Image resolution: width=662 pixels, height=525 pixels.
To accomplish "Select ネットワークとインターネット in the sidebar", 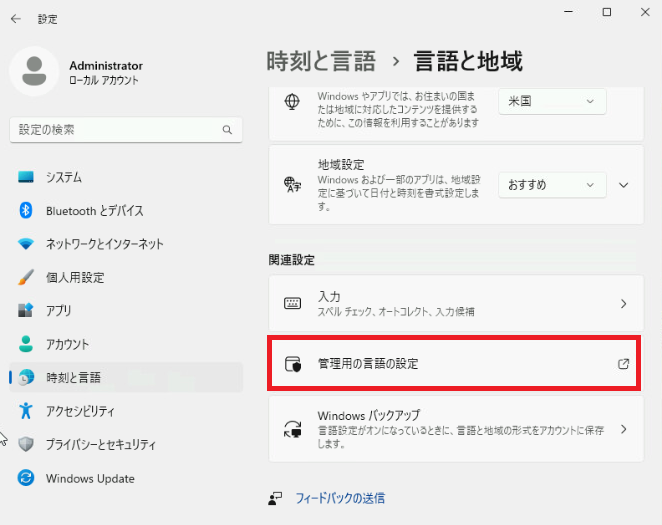I will point(126,244).
